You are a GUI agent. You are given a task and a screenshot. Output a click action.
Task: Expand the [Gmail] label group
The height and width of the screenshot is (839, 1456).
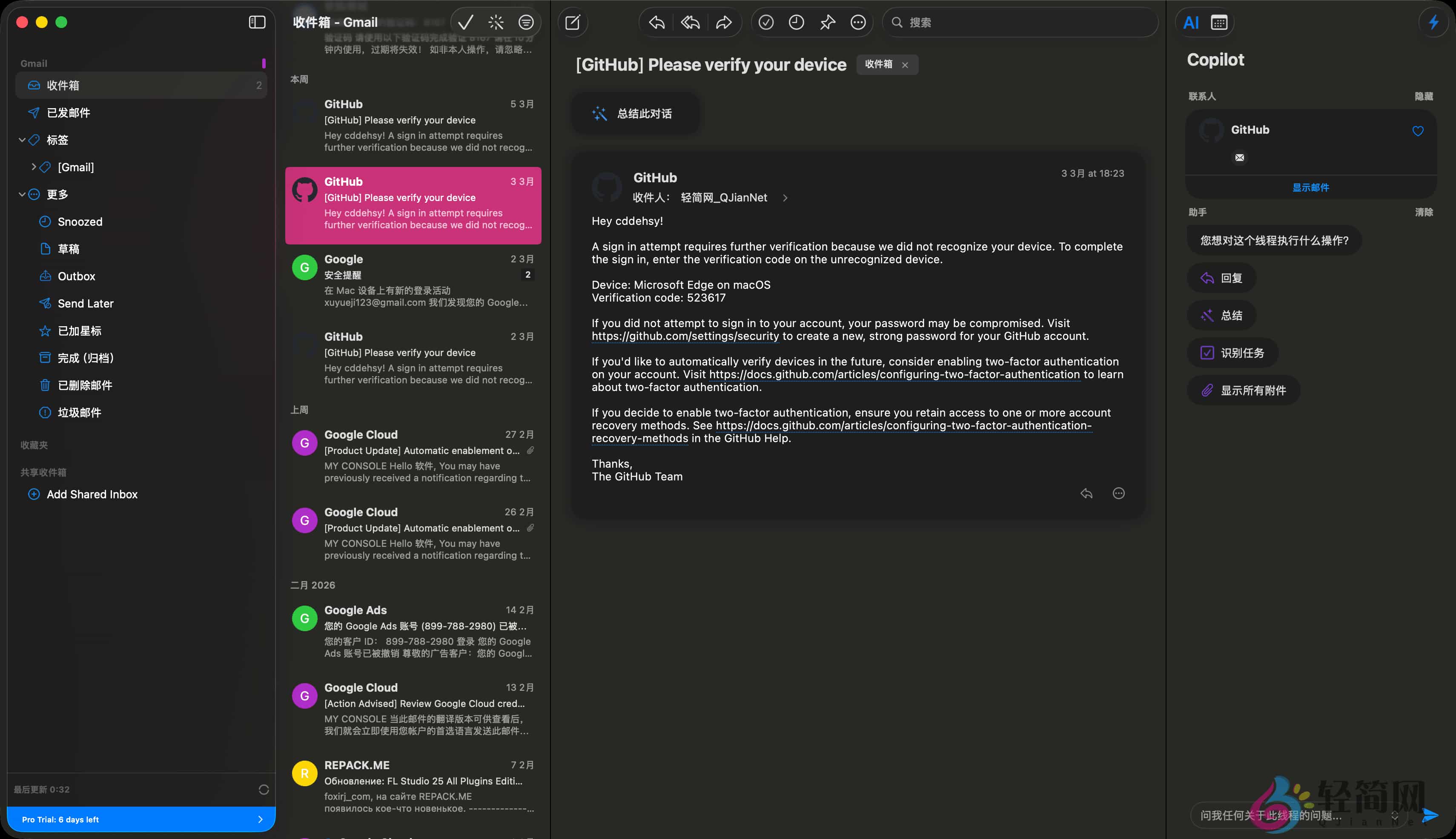click(33, 167)
